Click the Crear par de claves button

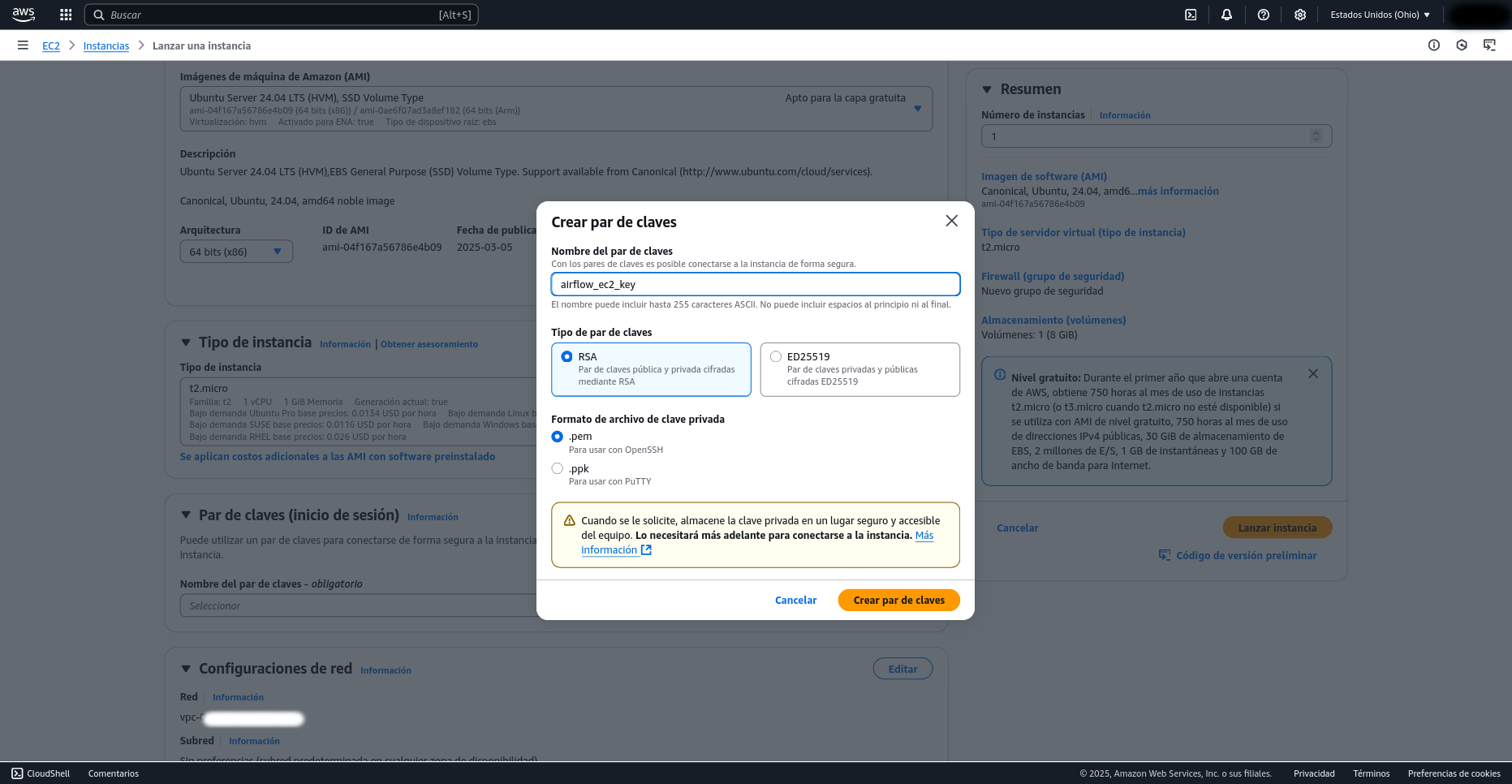tap(898, 601)
